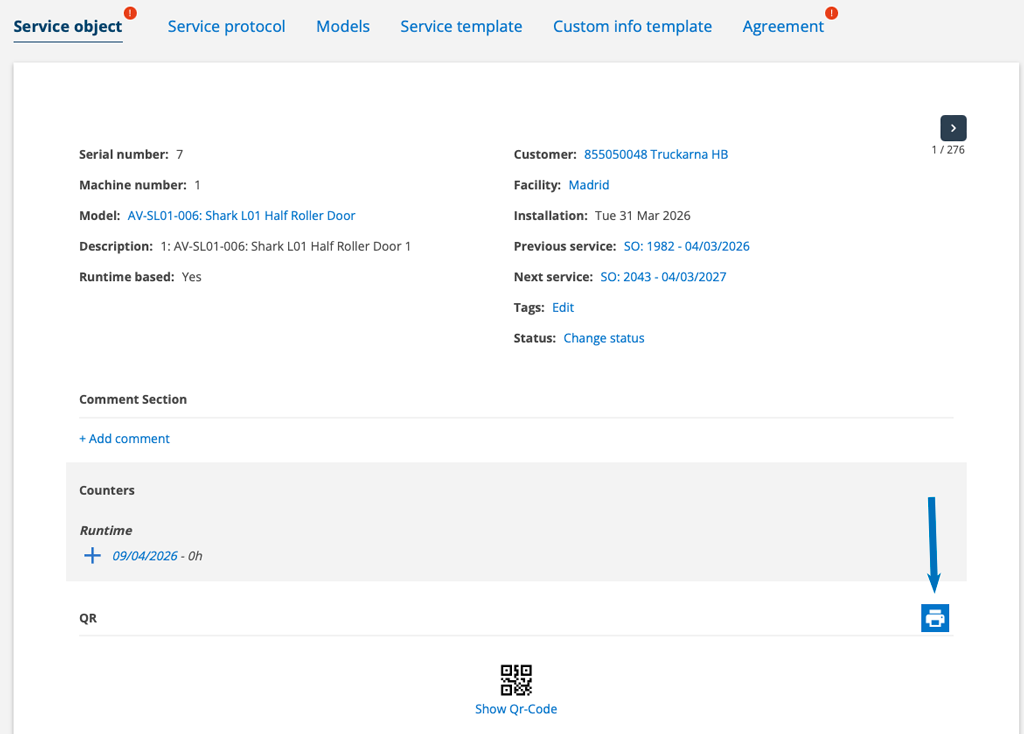This screenshot has width=1024, height=734.
Task: Go to next service object arrow
Action: coord(953,128)
